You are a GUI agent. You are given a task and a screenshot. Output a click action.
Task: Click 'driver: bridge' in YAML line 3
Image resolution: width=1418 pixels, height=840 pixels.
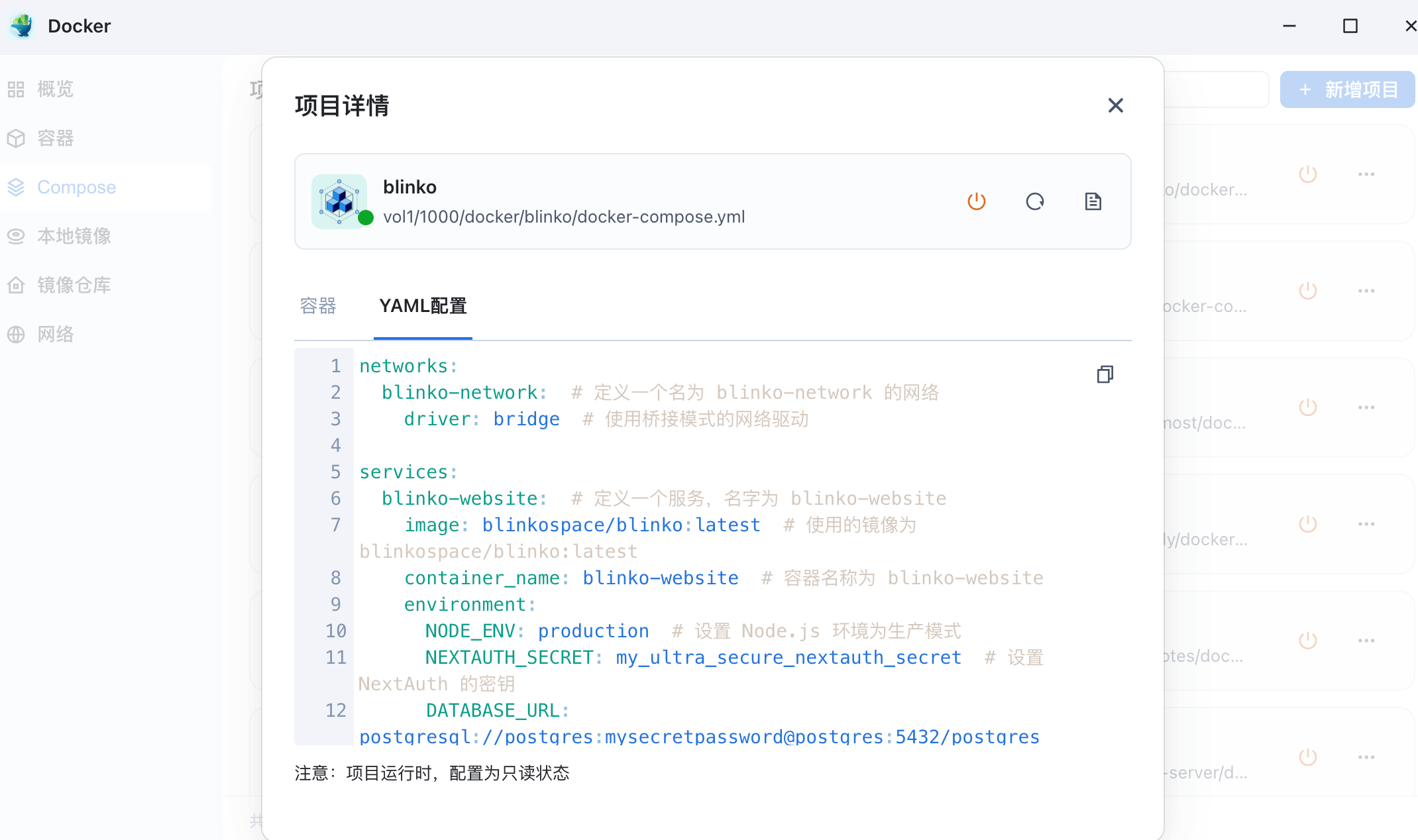point(482,419)
